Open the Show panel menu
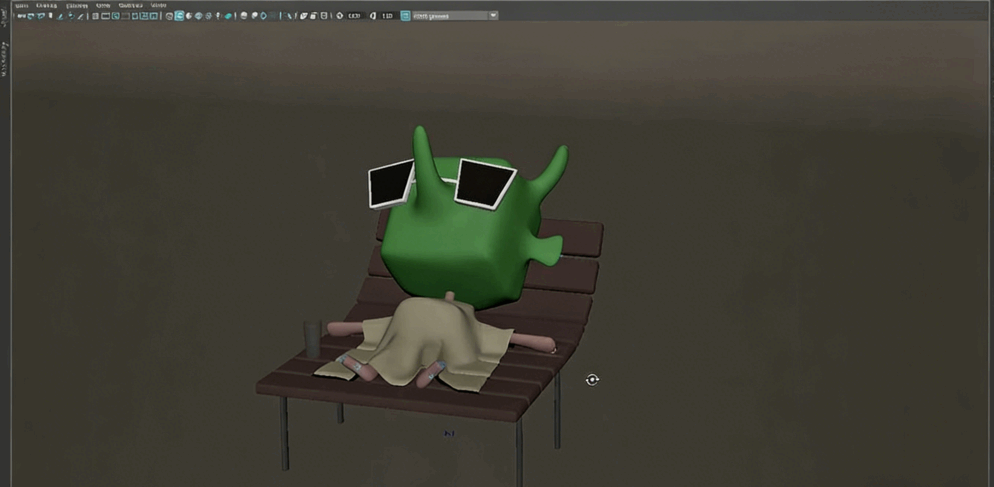This screenshot has width=994, height=487. pos(103,6)
